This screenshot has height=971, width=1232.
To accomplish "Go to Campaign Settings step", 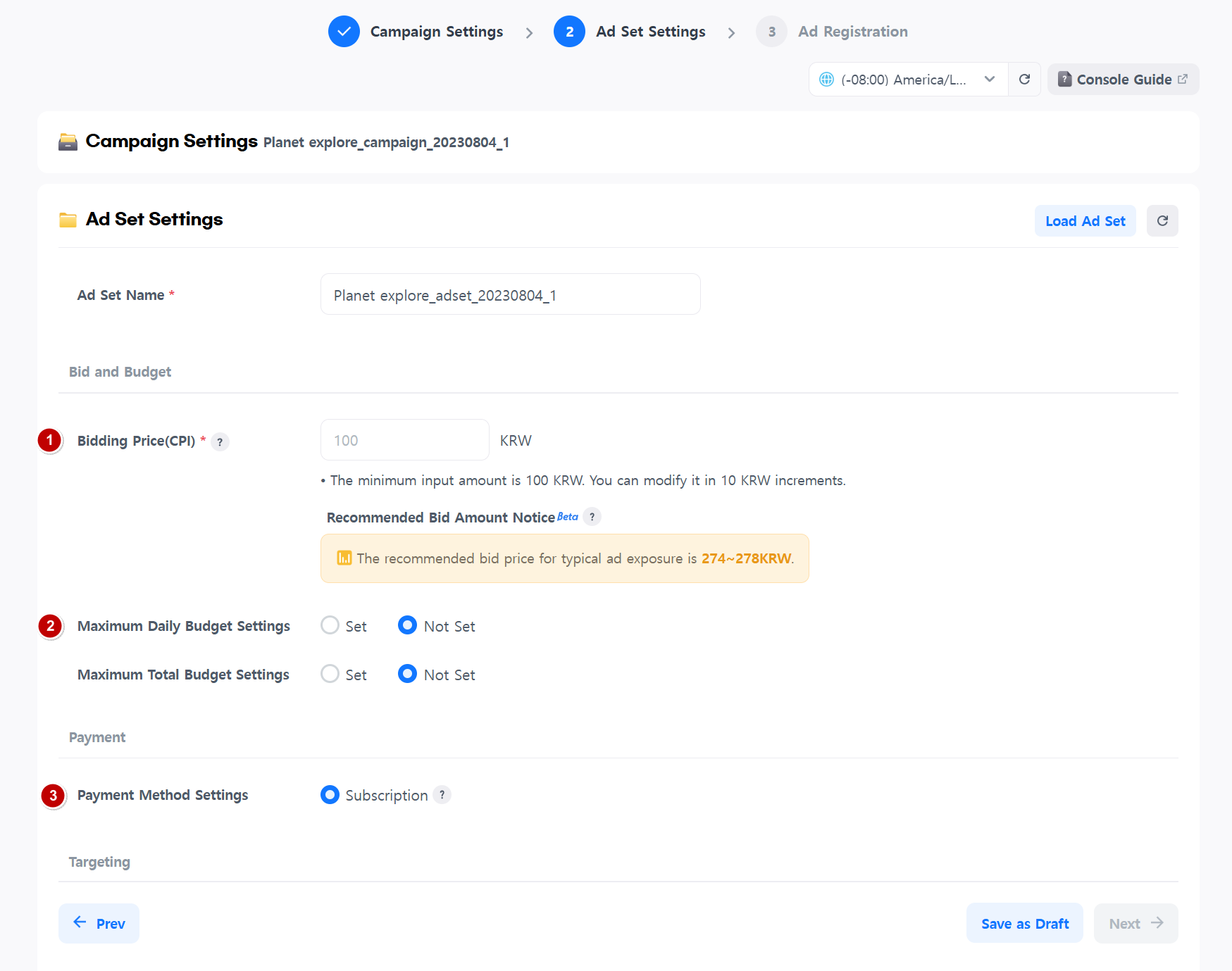I will [436, 32].
